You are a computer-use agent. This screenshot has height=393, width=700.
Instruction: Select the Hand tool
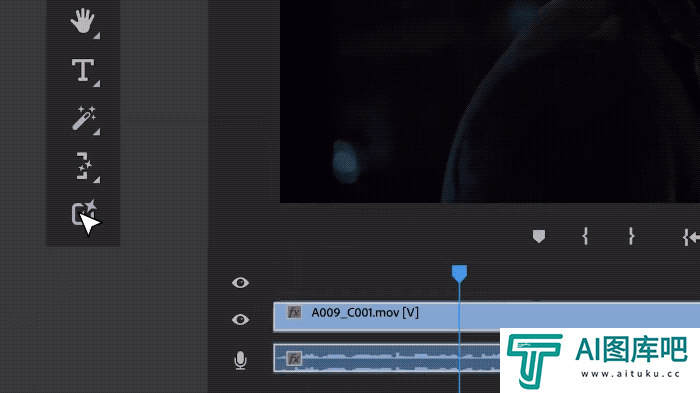point(82,21)
